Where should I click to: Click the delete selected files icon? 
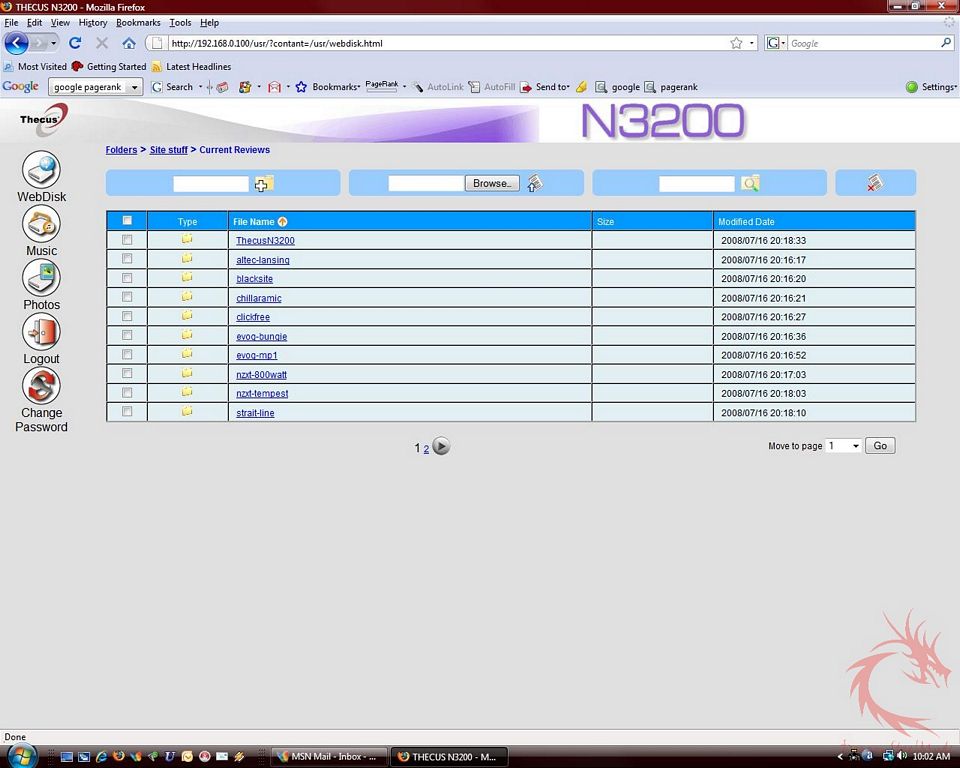(875, 183)
